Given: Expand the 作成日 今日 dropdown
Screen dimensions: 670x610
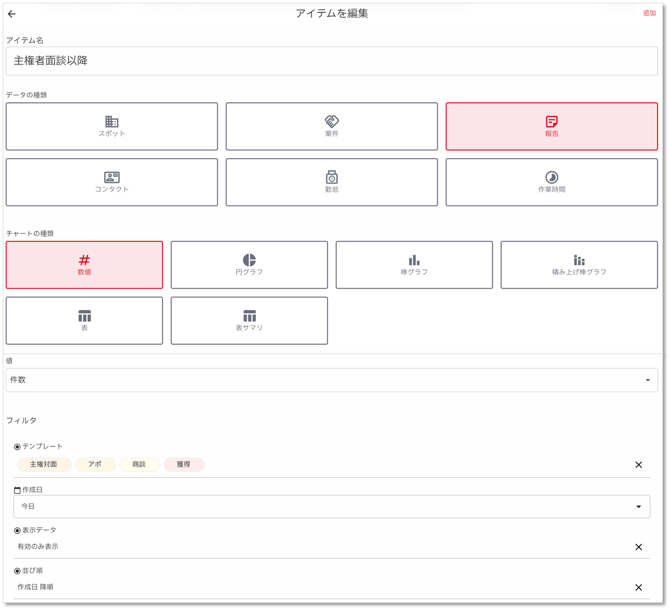Looking at the screenshot, I should coord(332,507).
